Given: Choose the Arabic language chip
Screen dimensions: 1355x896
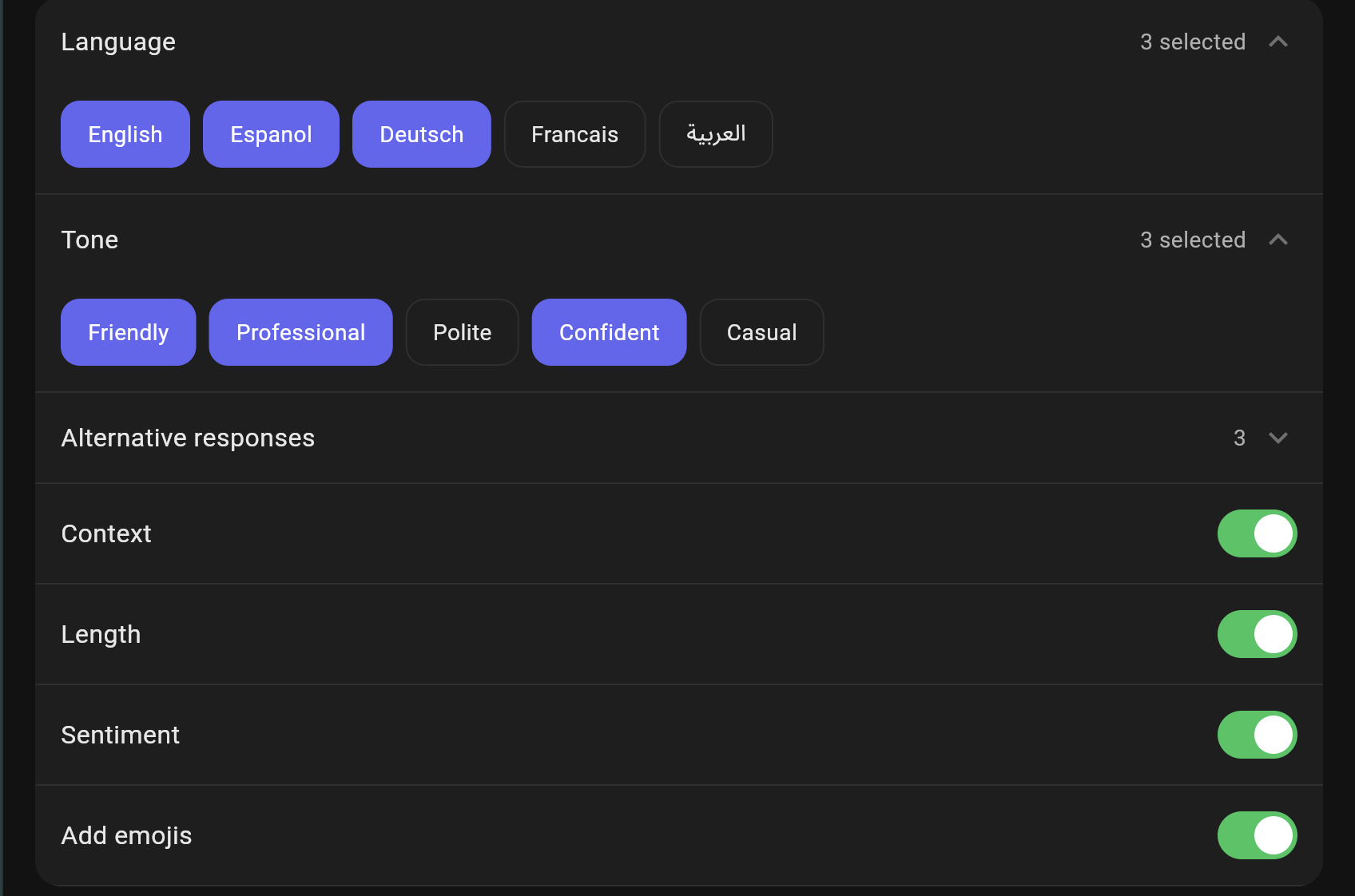Looking at the screenshot, I should tap(716, 134).
